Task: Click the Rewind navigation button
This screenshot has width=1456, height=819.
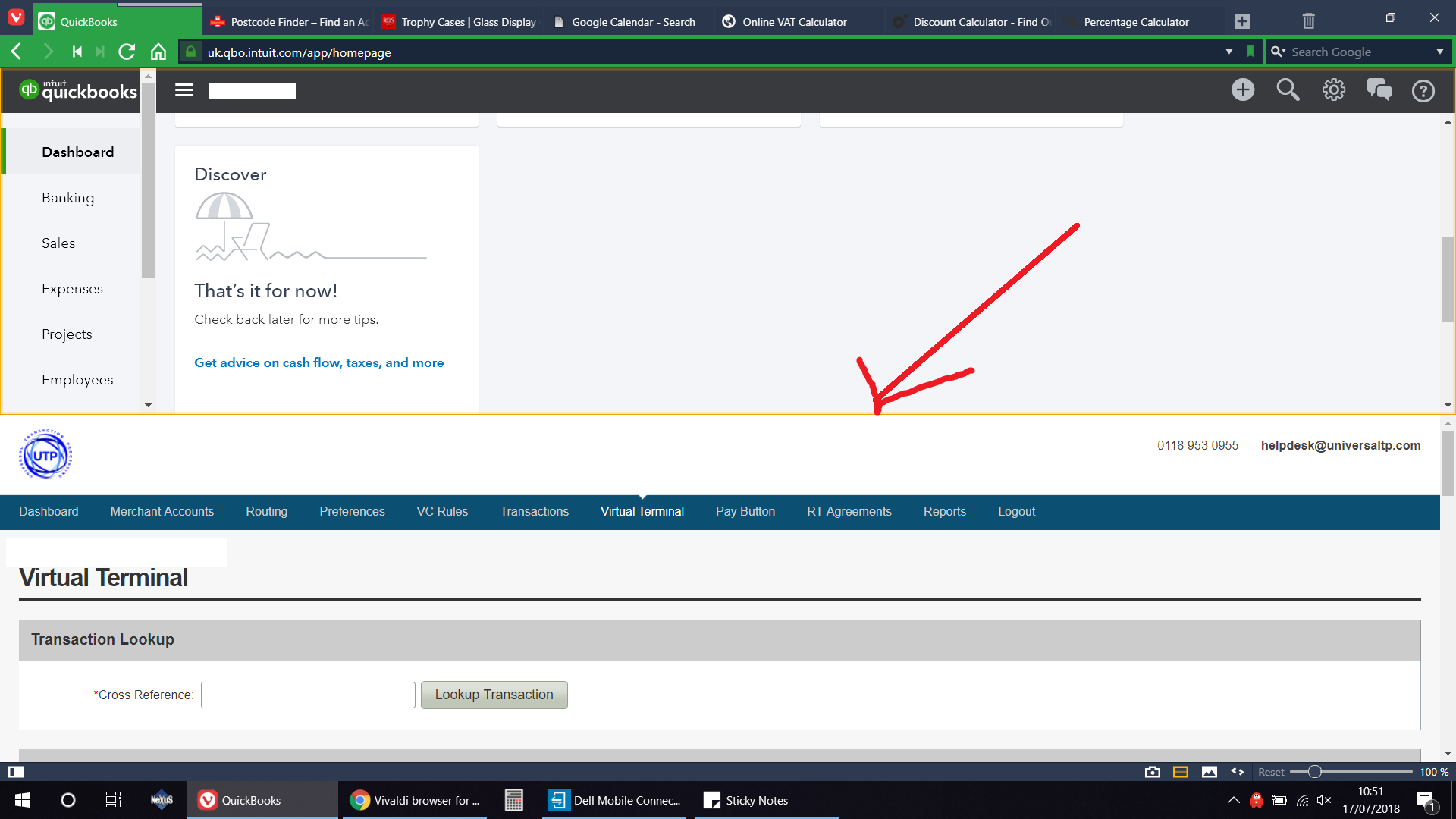Action: pyautogui.click(x=77, y=52)
